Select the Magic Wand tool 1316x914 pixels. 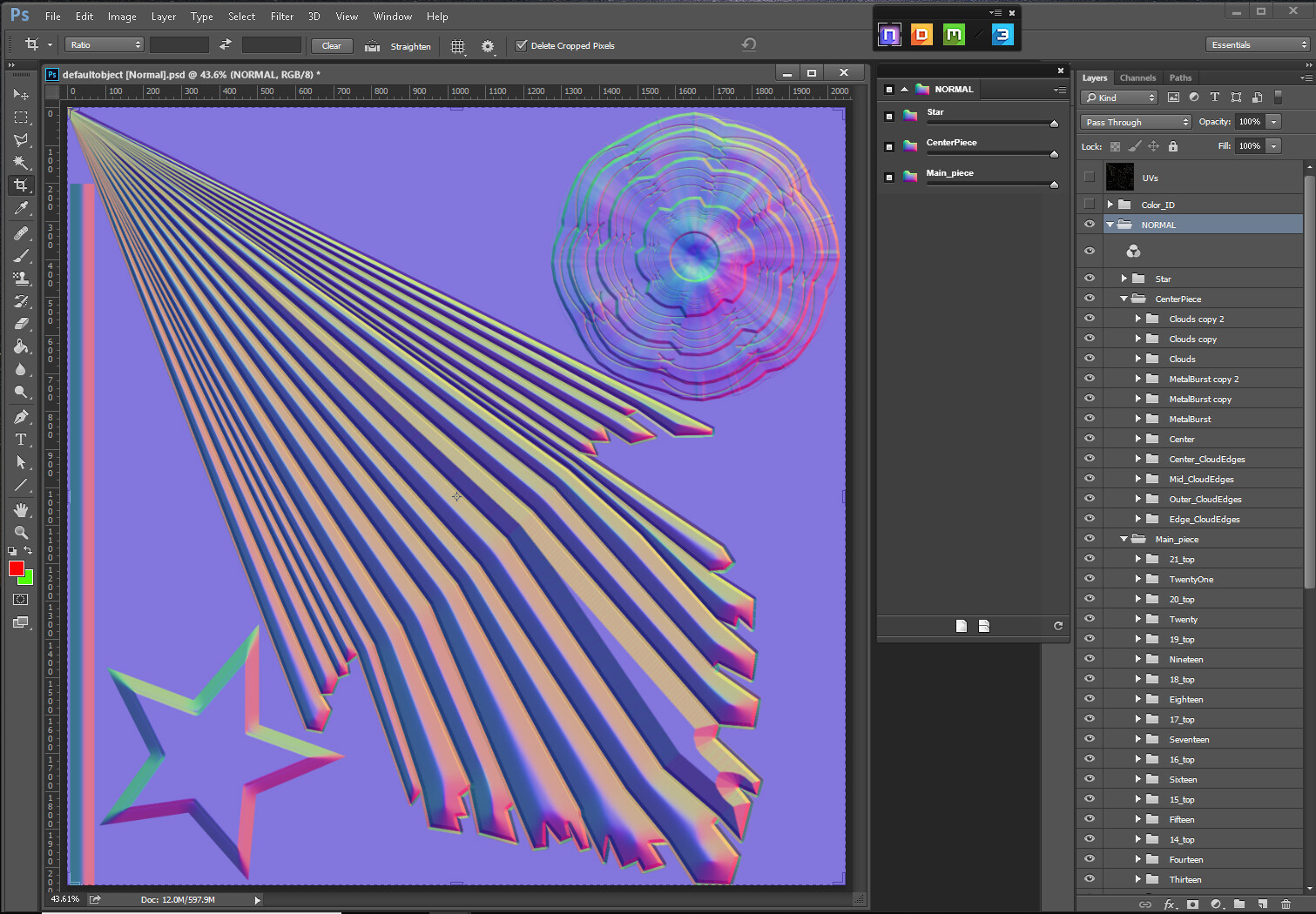coord(21,162)
